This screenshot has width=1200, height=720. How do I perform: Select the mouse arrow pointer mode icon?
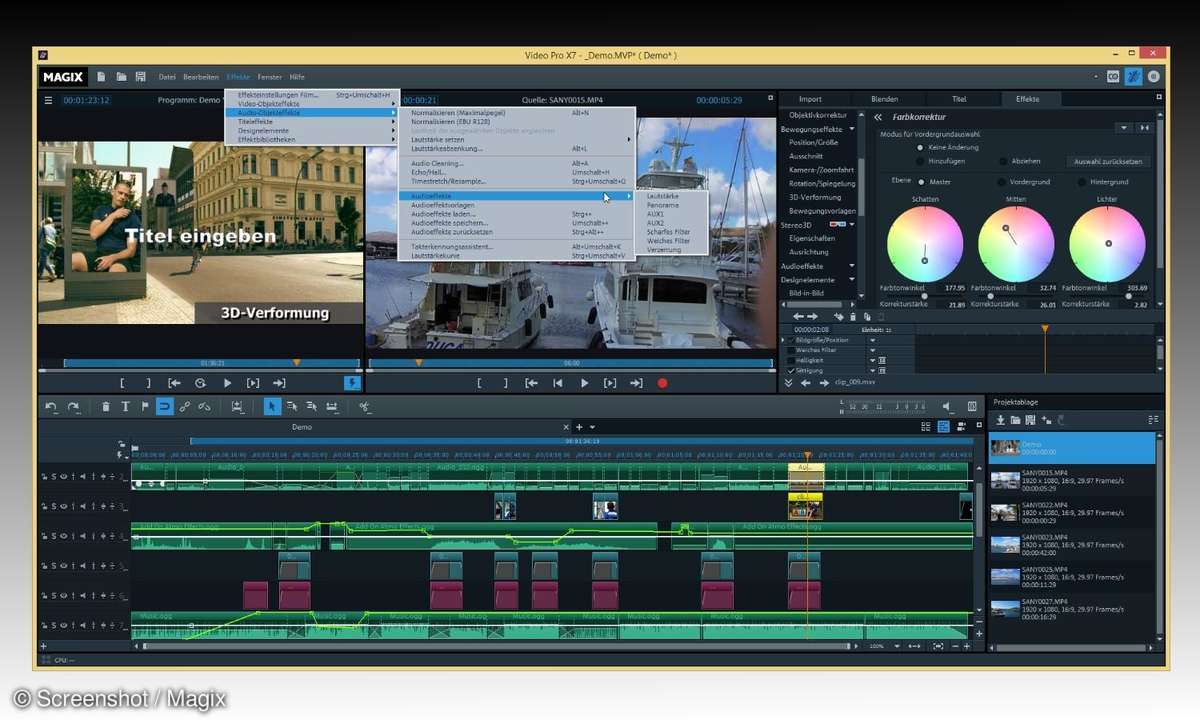click(x=271, y=406)
